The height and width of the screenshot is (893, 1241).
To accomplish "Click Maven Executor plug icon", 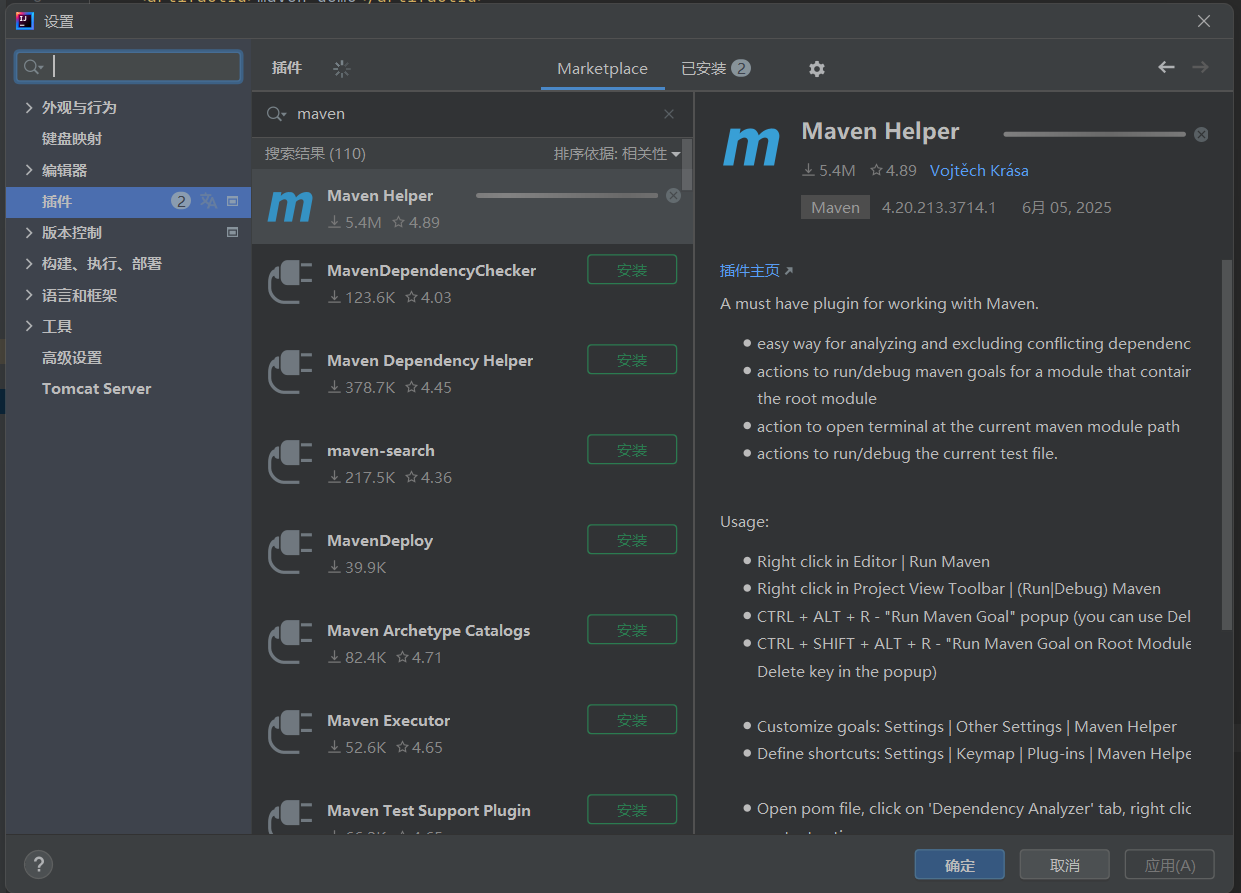I will pyautogui.click(x=290, y=732).
